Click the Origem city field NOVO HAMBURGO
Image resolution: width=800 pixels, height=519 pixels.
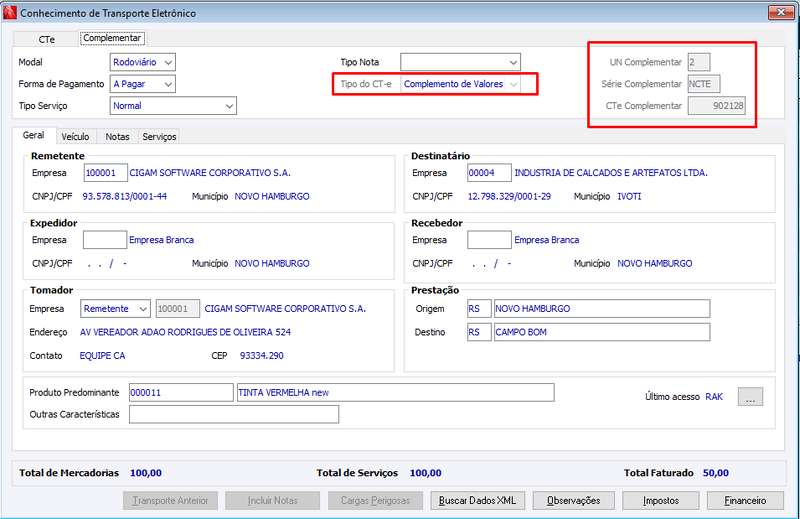tap(602, 309)
